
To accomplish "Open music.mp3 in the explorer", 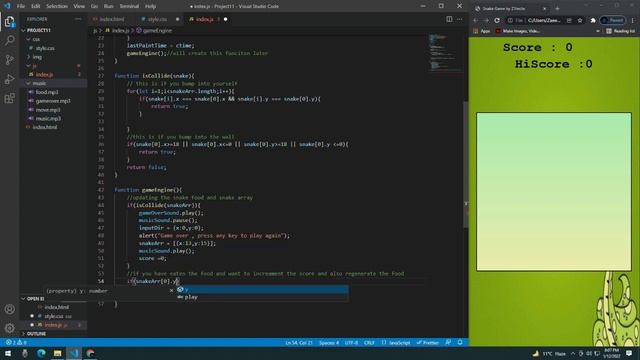I will click(x=48, y=118).
